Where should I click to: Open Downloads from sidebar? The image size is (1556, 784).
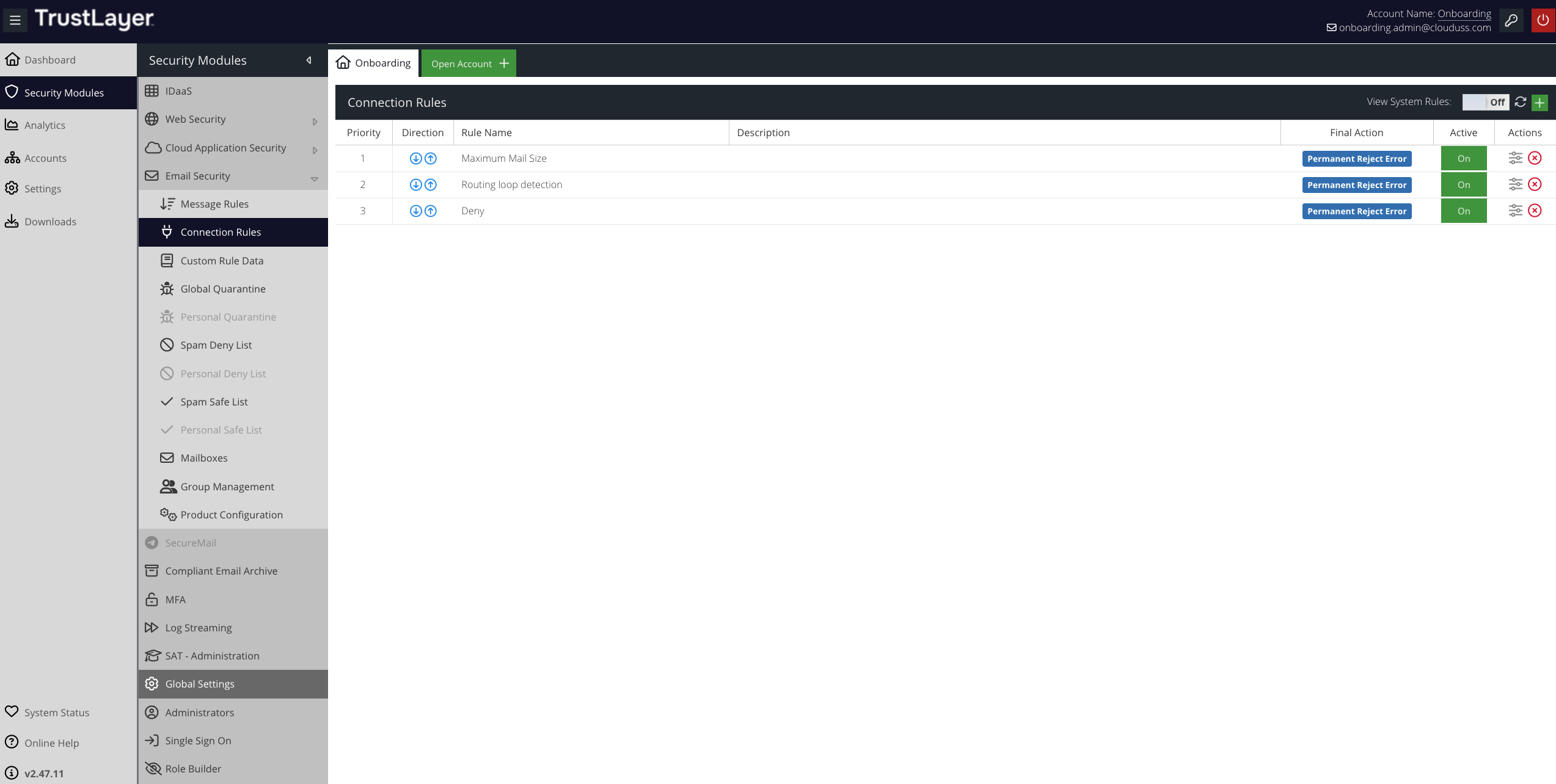coord(68,222)
